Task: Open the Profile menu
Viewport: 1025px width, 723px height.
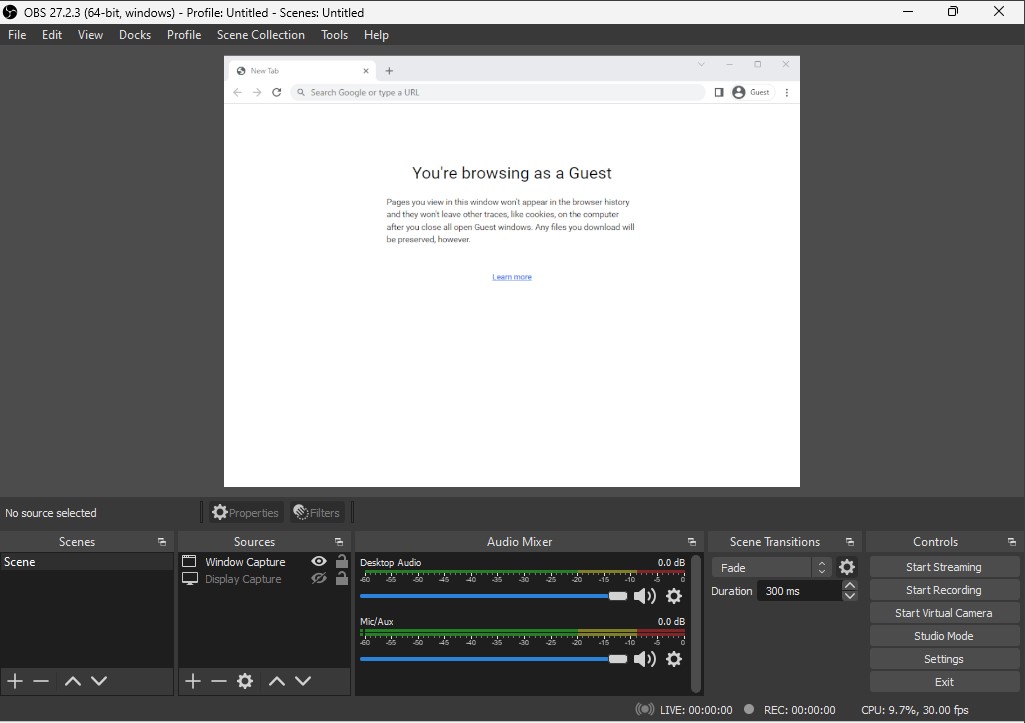Action: click(x=184, y=35)
